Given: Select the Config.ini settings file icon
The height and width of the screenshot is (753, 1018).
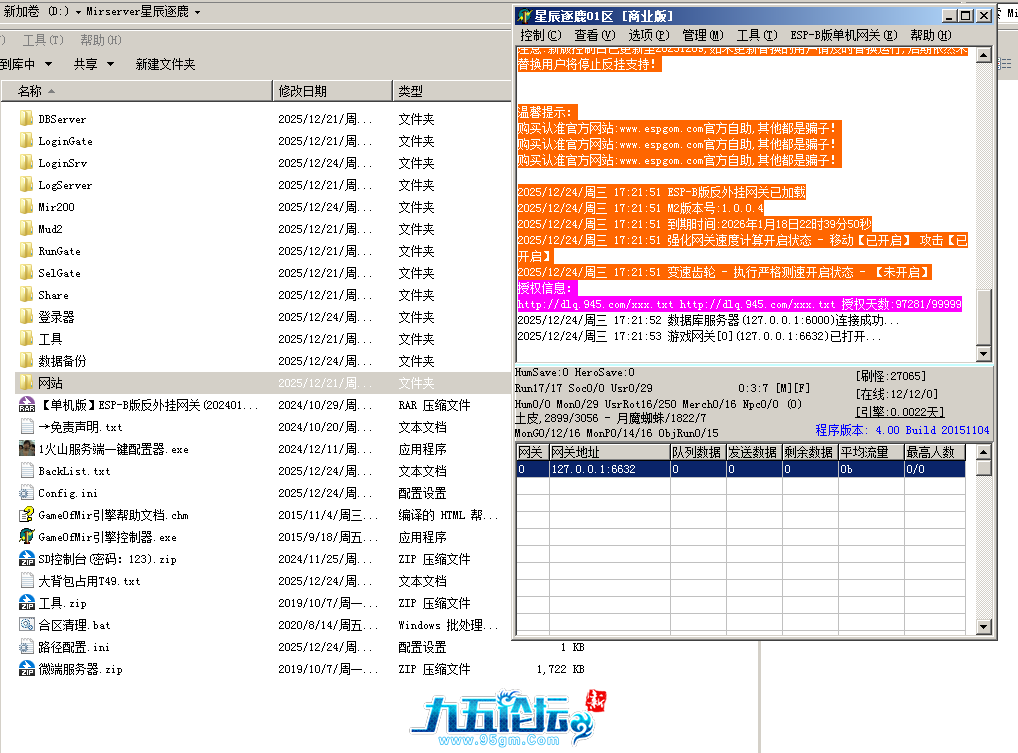Looking at the screenshot, I should pos(27,493).
